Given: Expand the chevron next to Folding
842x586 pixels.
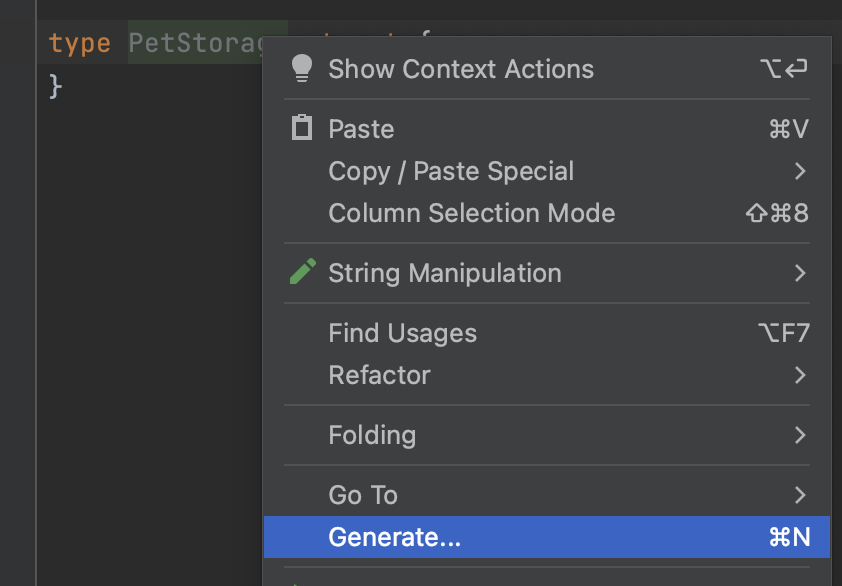Looking at the screenshot, I should pyautogui.click(x=799, y=435).
